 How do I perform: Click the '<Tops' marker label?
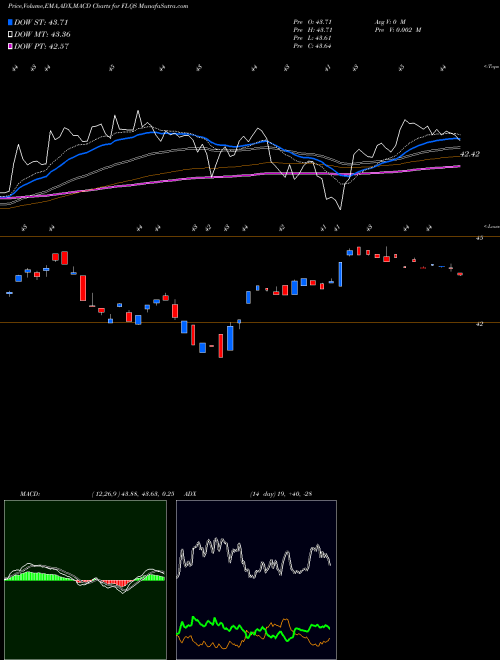(x=491, y=67)
